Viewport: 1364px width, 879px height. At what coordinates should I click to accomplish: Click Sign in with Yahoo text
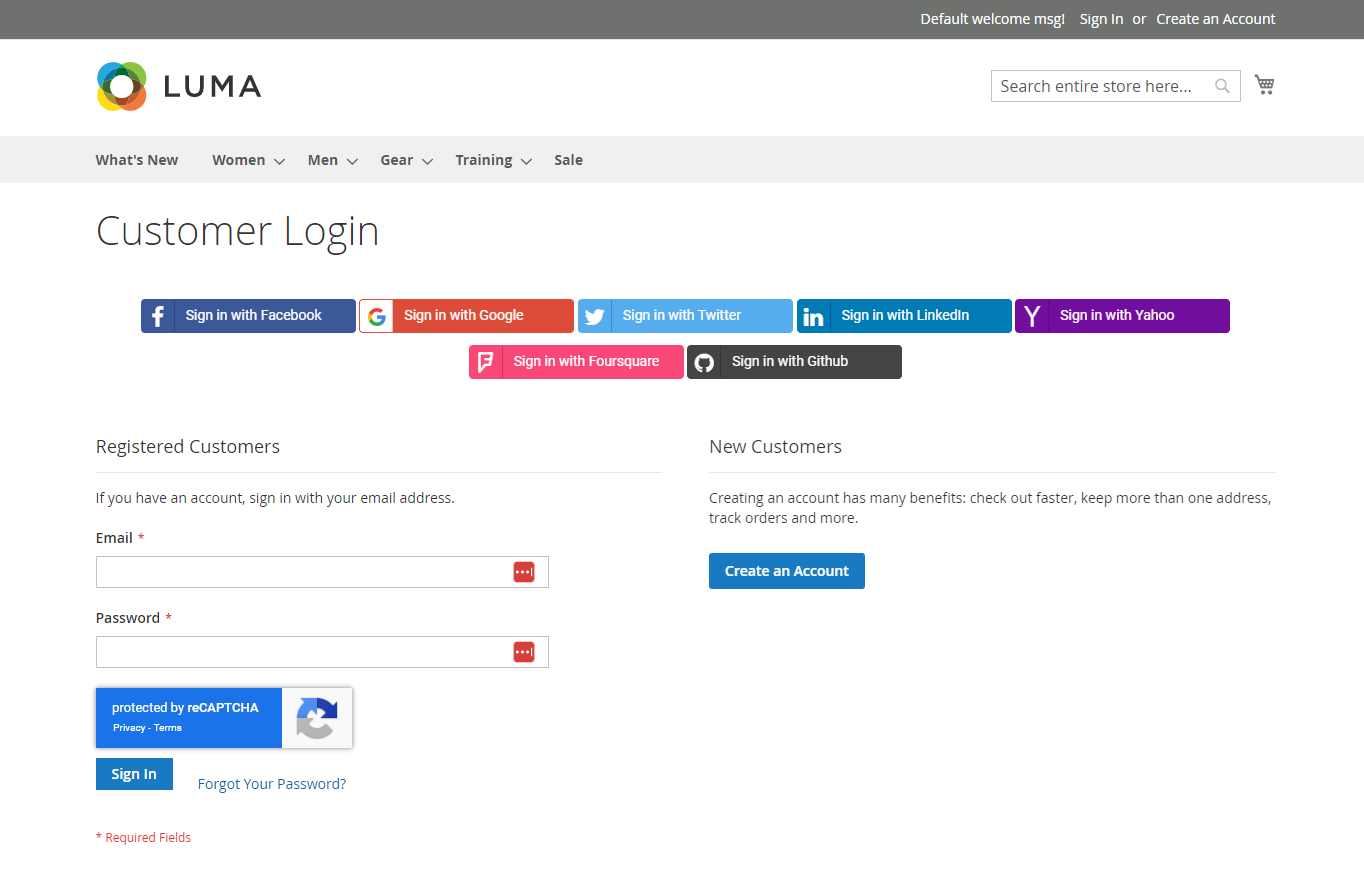pos(1117,315)
